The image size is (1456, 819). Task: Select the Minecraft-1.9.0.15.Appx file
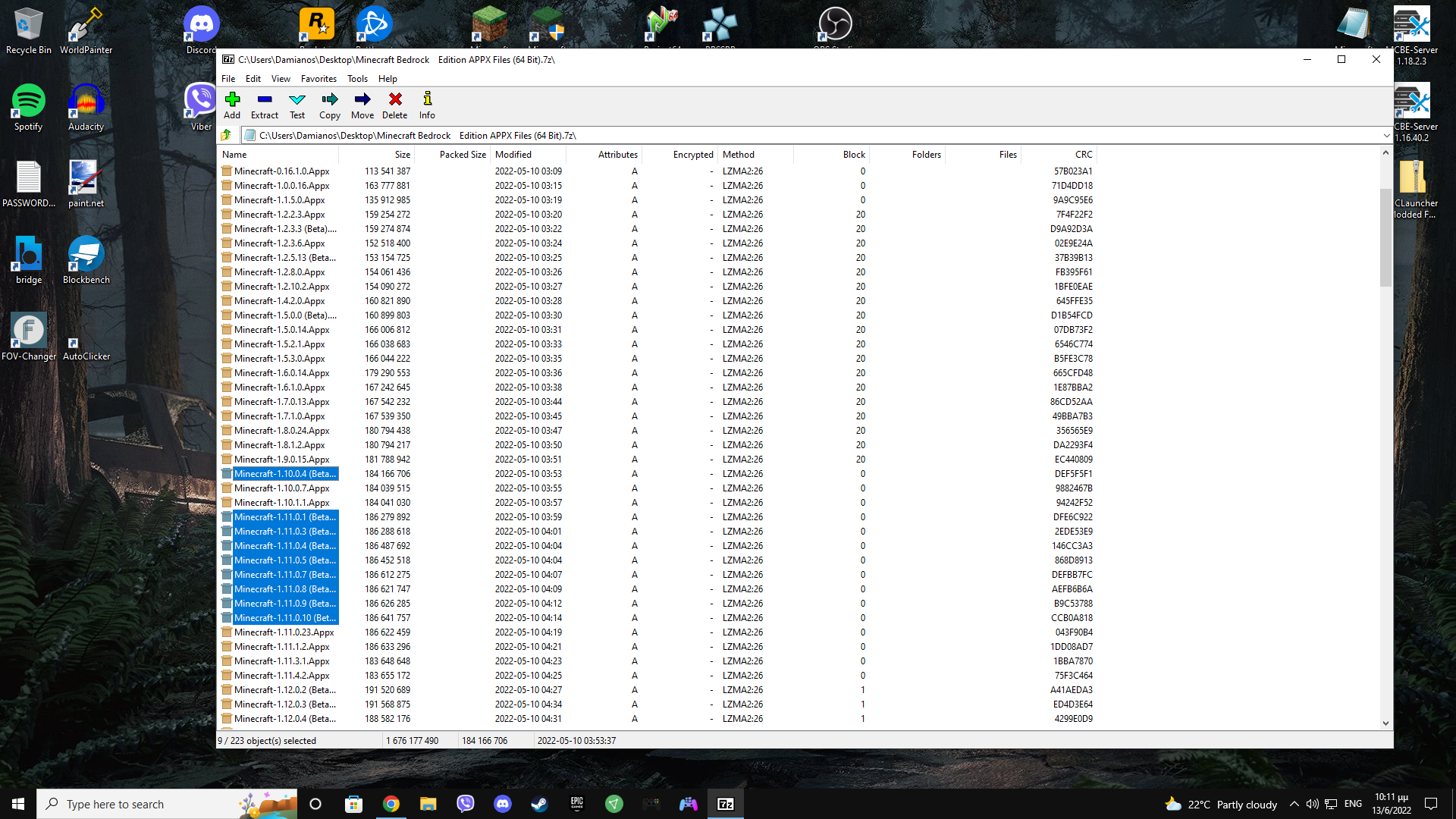pyautogui.click(x=282, y=459)
